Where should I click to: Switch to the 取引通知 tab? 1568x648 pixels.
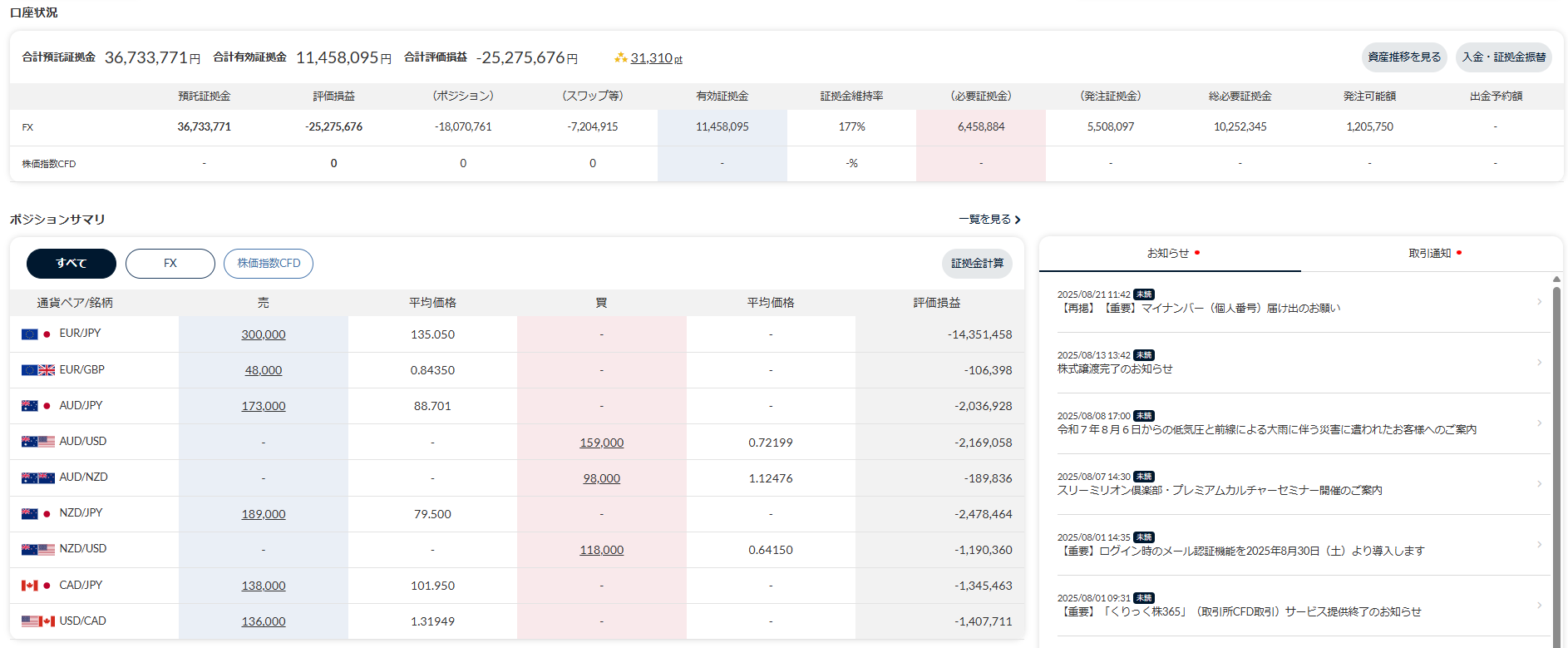point(1432,254)
